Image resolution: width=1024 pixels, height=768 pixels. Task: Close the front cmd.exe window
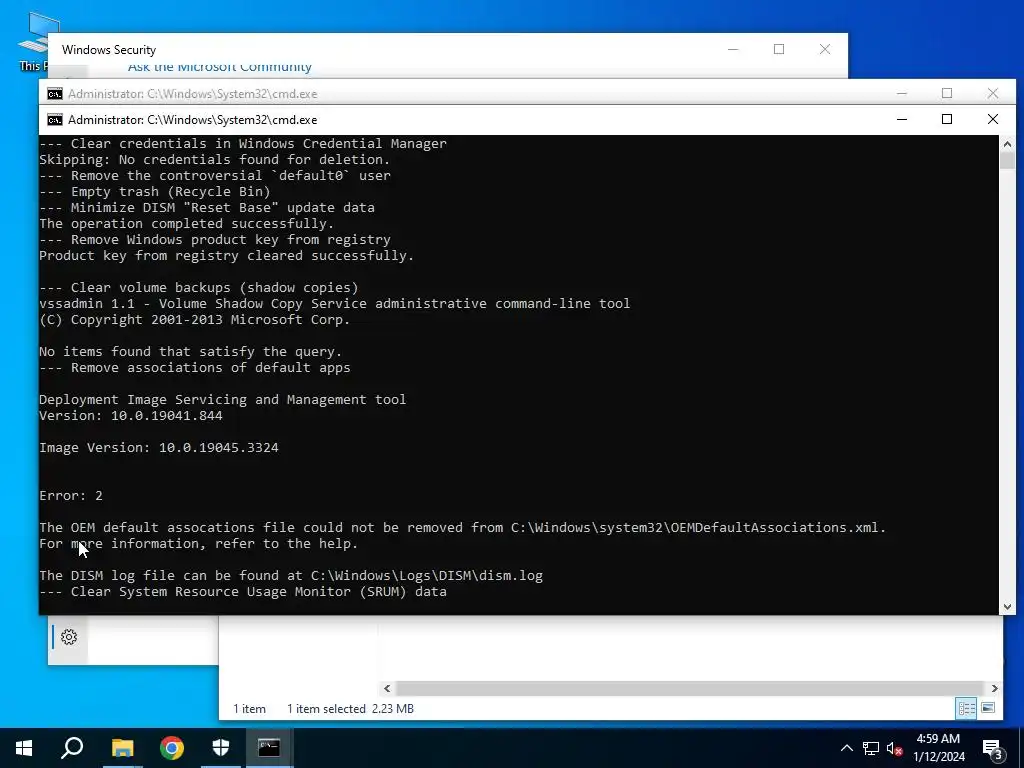click(x=993, y=120)
